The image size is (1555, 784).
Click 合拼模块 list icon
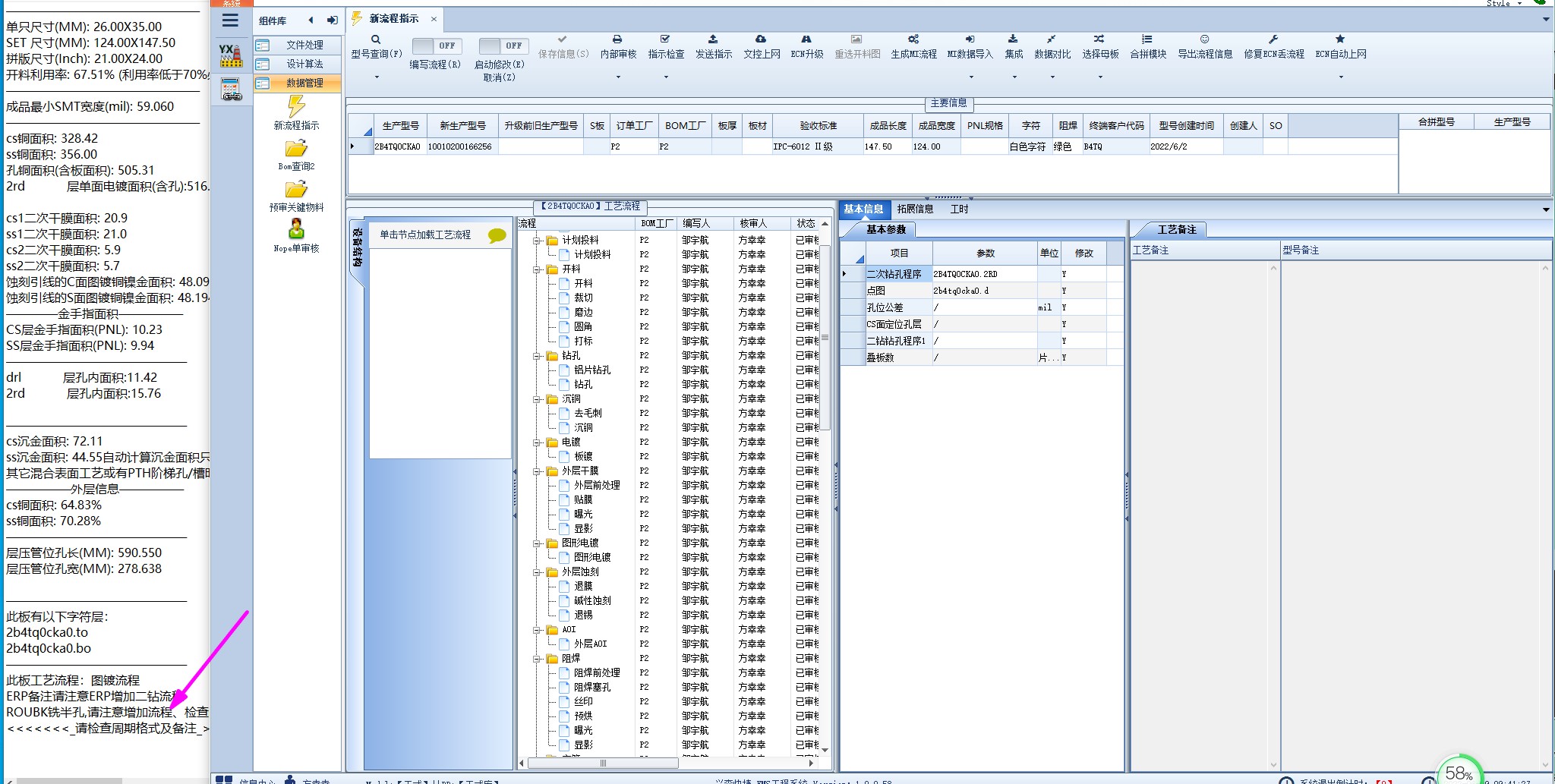1147,39
